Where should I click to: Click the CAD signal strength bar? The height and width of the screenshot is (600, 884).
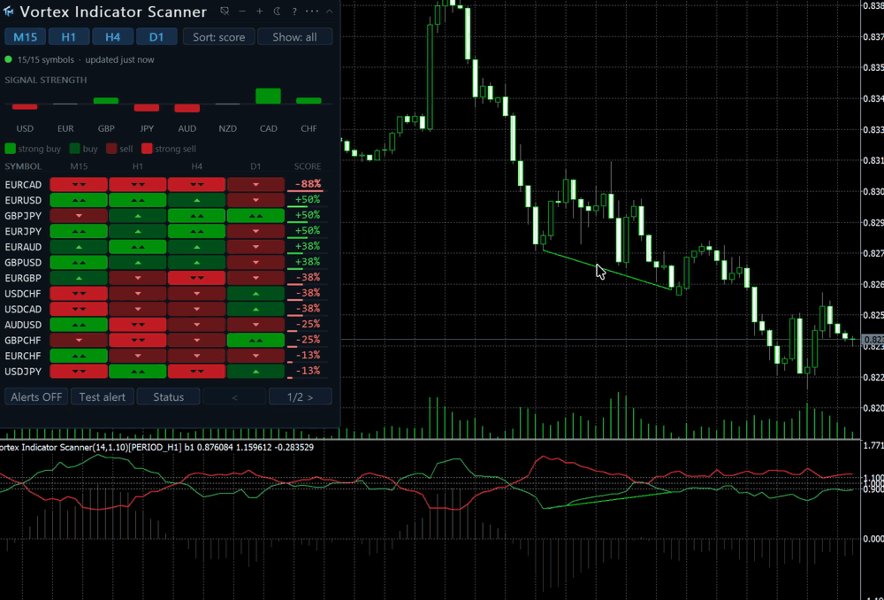268,96
